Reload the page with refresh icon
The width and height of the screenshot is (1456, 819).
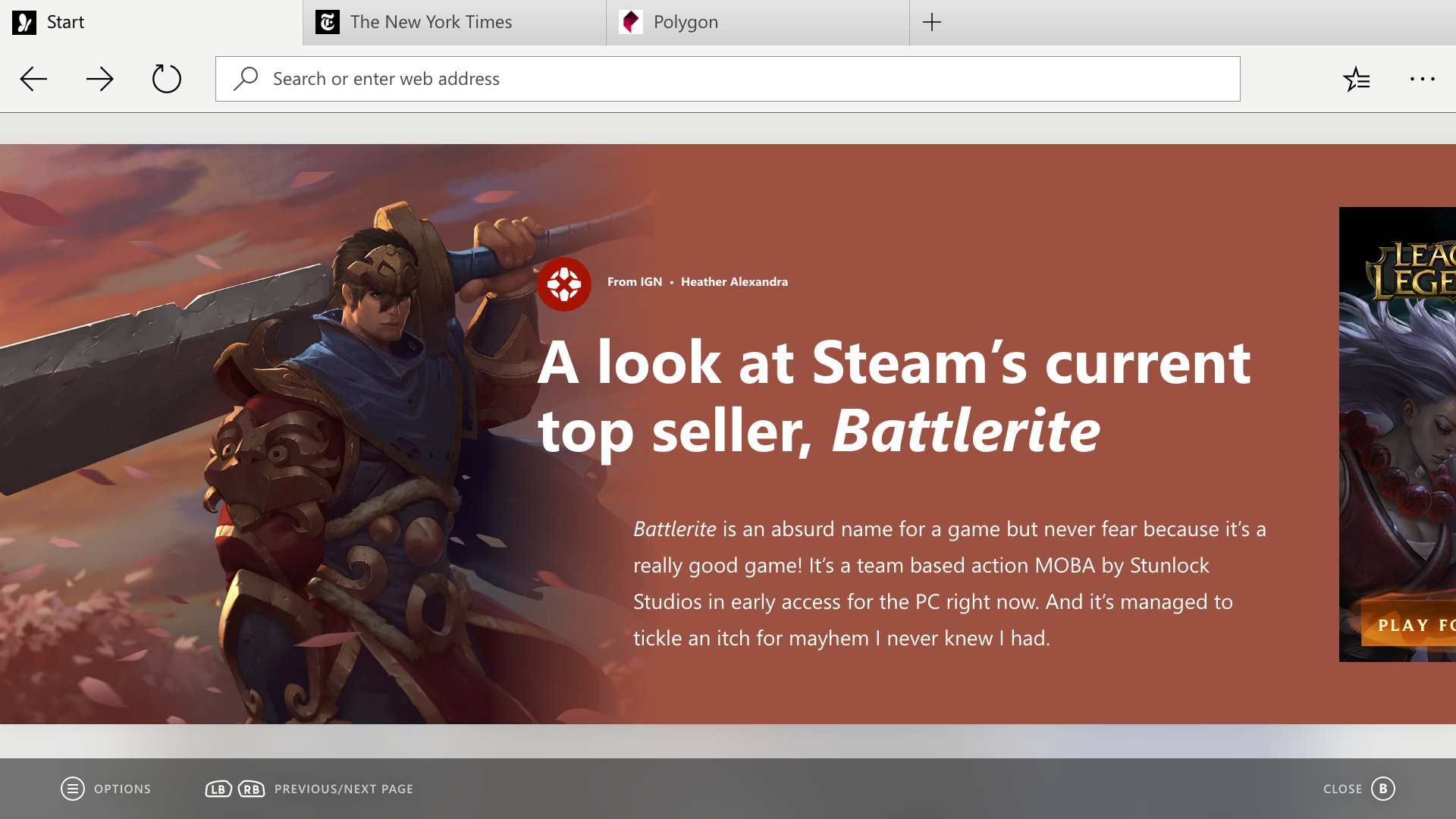(167, 79)
